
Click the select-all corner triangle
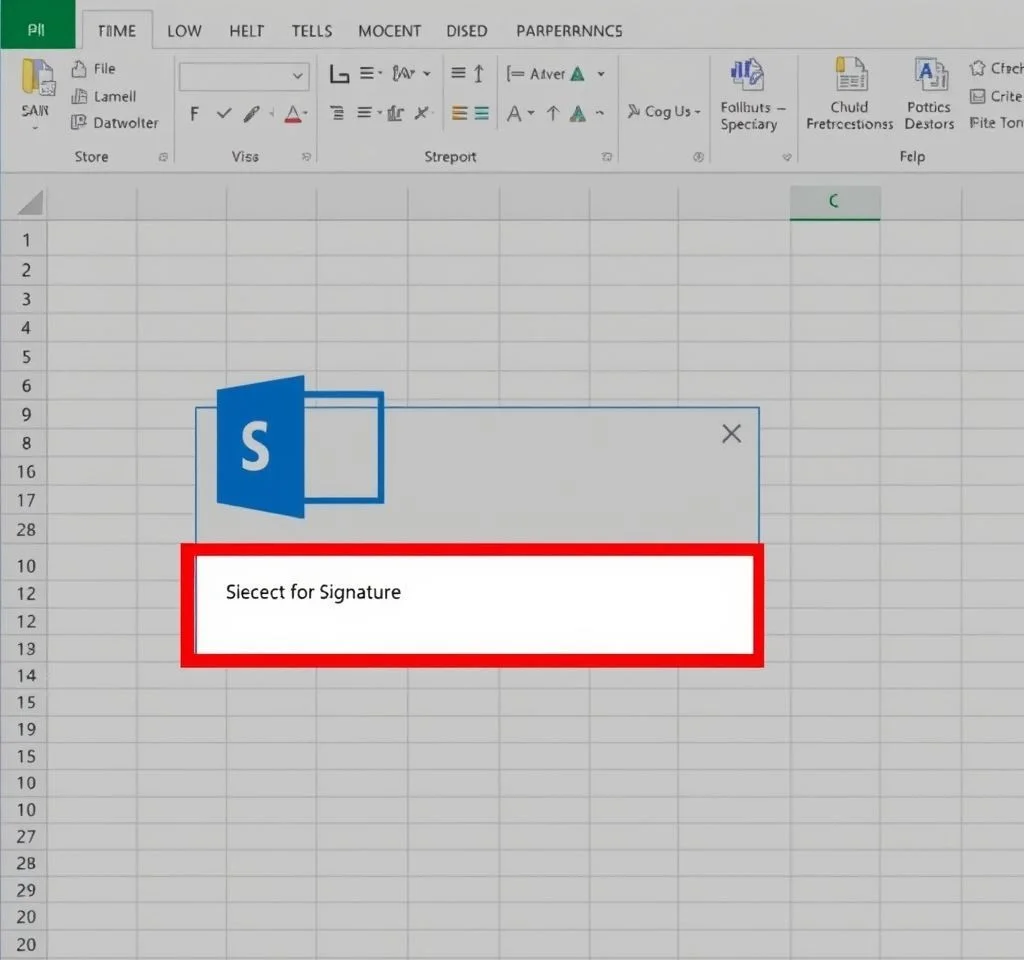(x=31, y=202)
